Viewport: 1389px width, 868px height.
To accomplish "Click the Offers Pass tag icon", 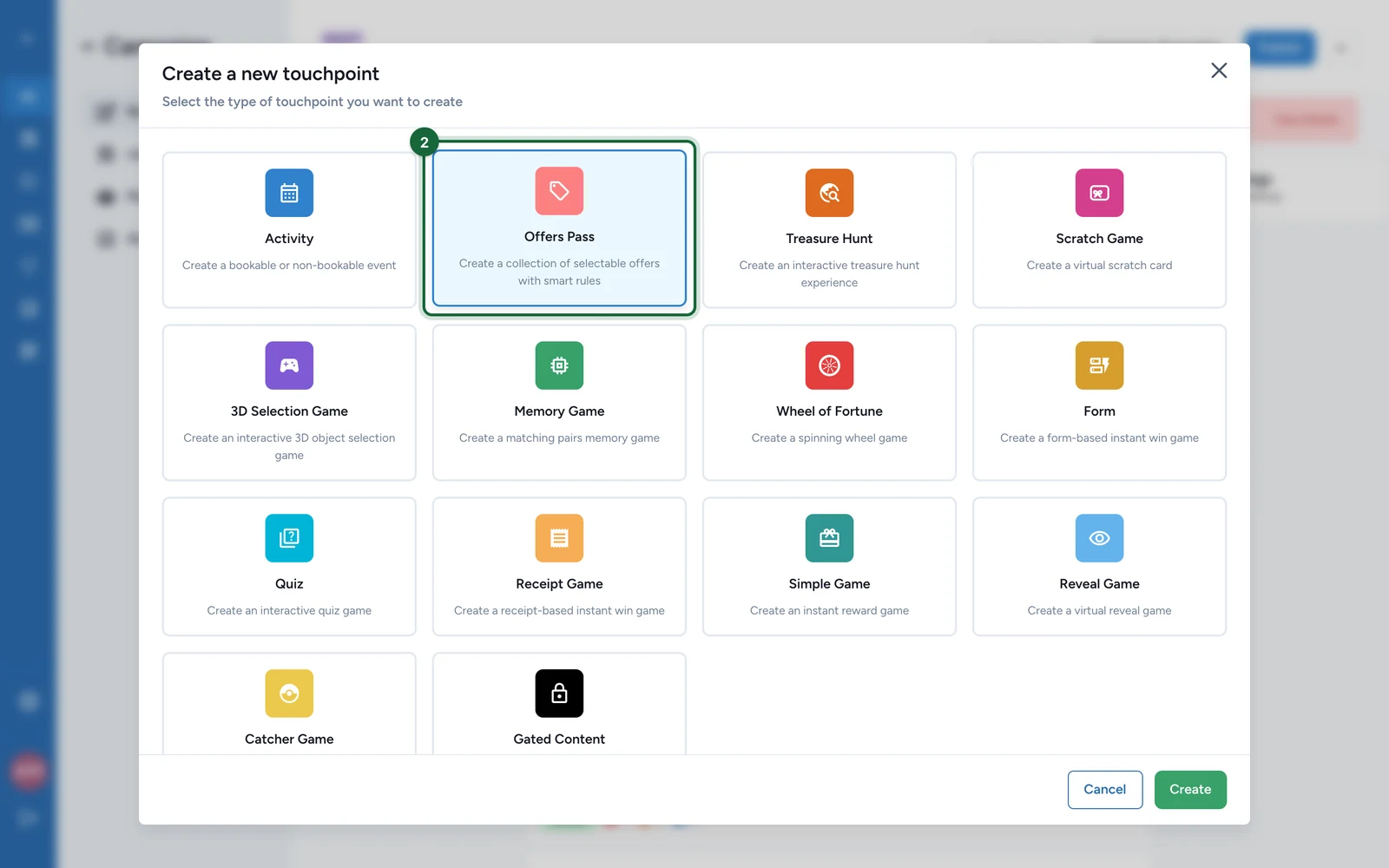I will point(559,191).
